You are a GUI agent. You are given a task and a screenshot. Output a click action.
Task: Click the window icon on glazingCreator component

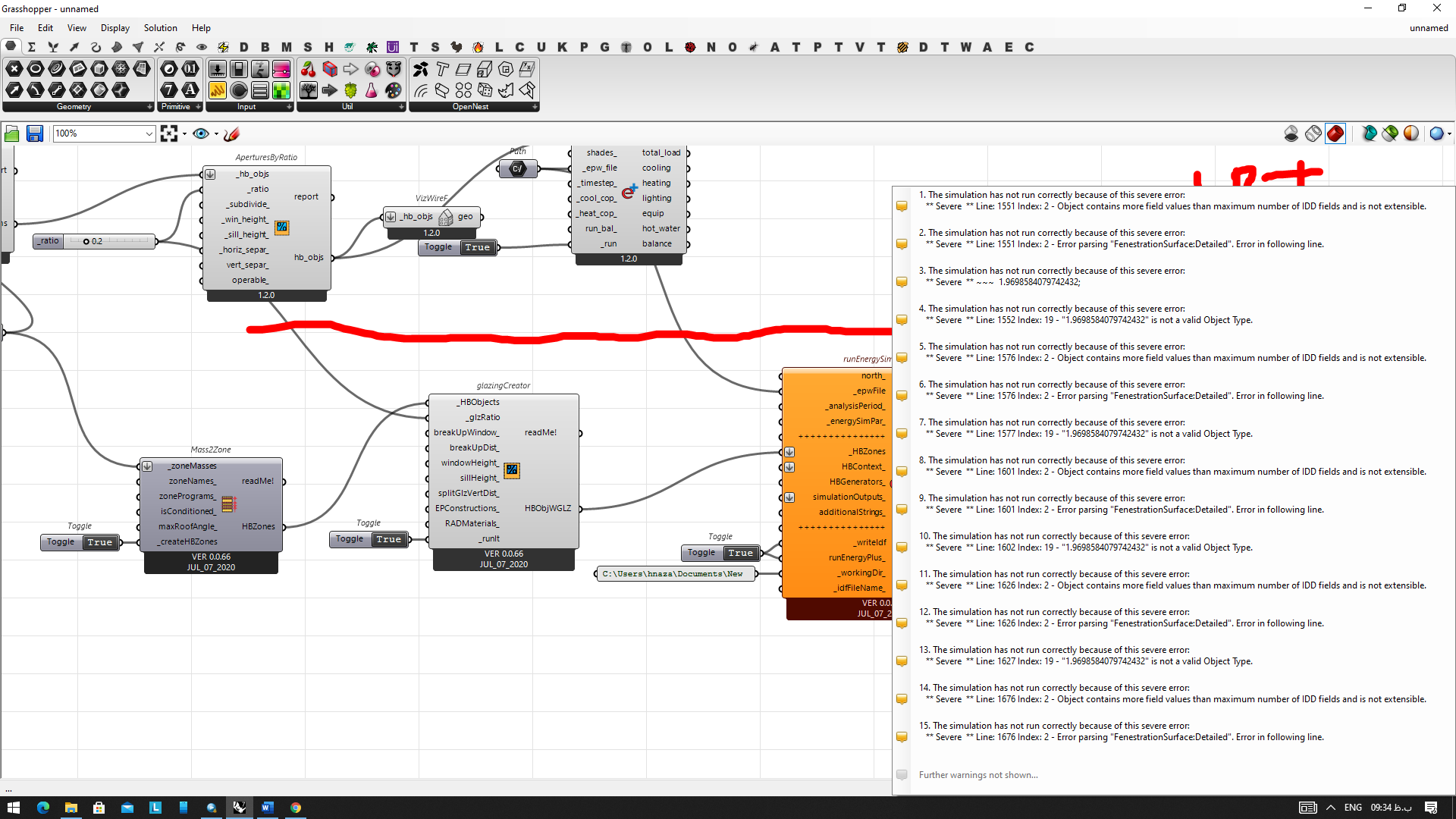512,470
